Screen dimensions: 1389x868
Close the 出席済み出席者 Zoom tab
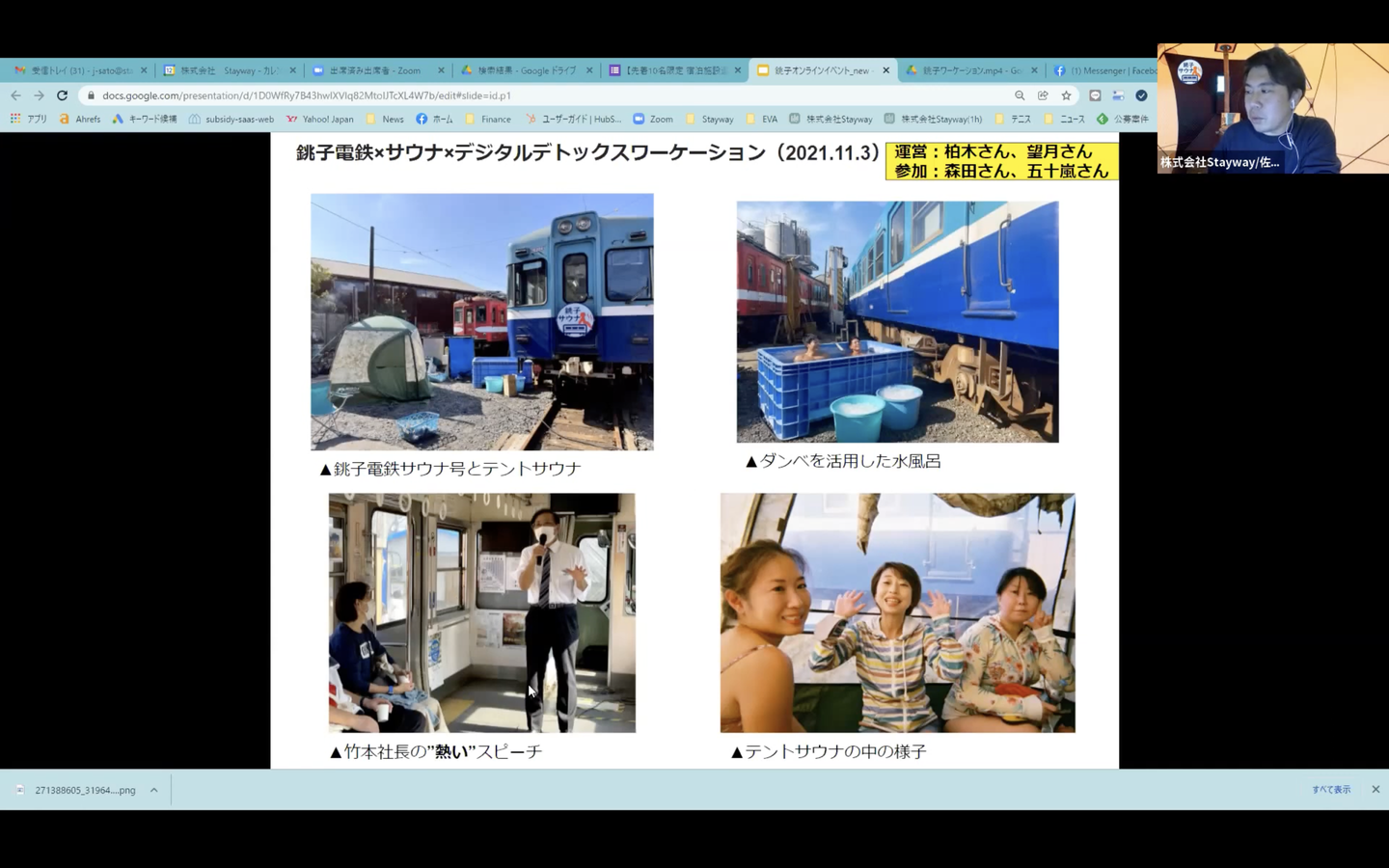[442, 70]
